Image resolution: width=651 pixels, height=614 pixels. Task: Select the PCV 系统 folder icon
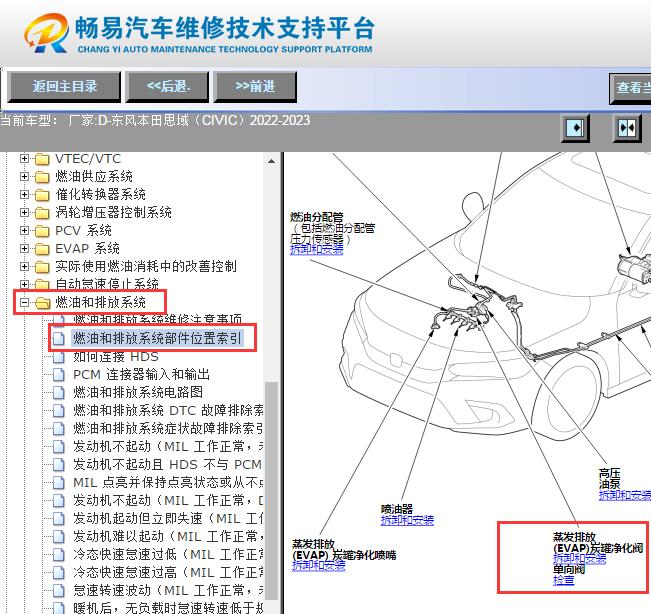coord(42,231)
